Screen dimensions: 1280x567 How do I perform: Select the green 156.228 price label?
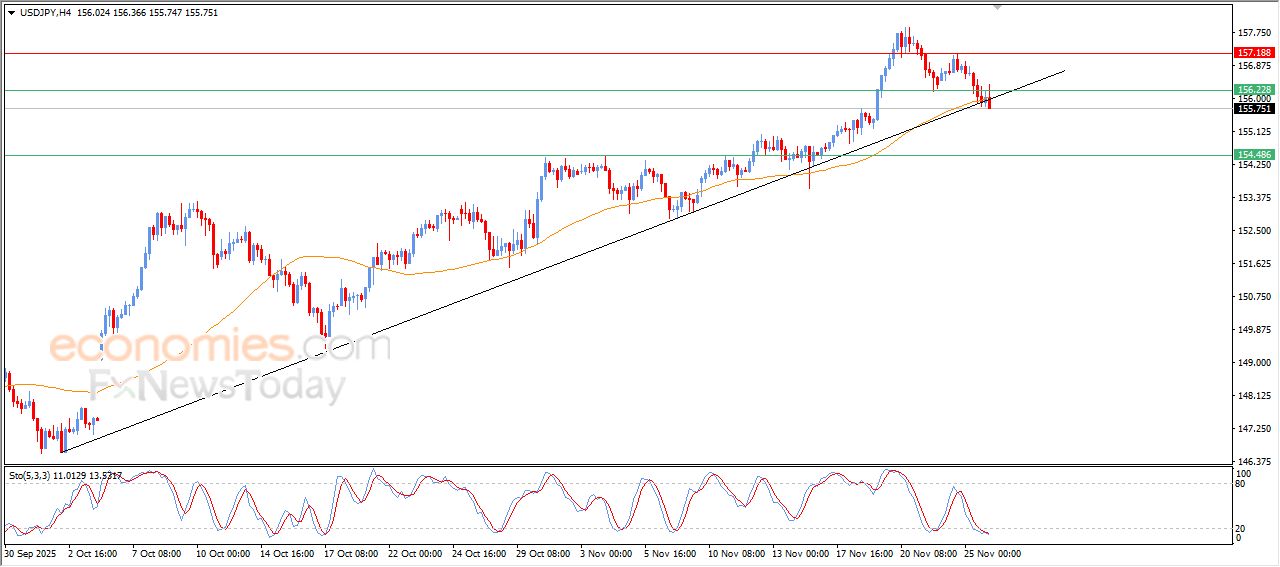[x=1254, y=90]
